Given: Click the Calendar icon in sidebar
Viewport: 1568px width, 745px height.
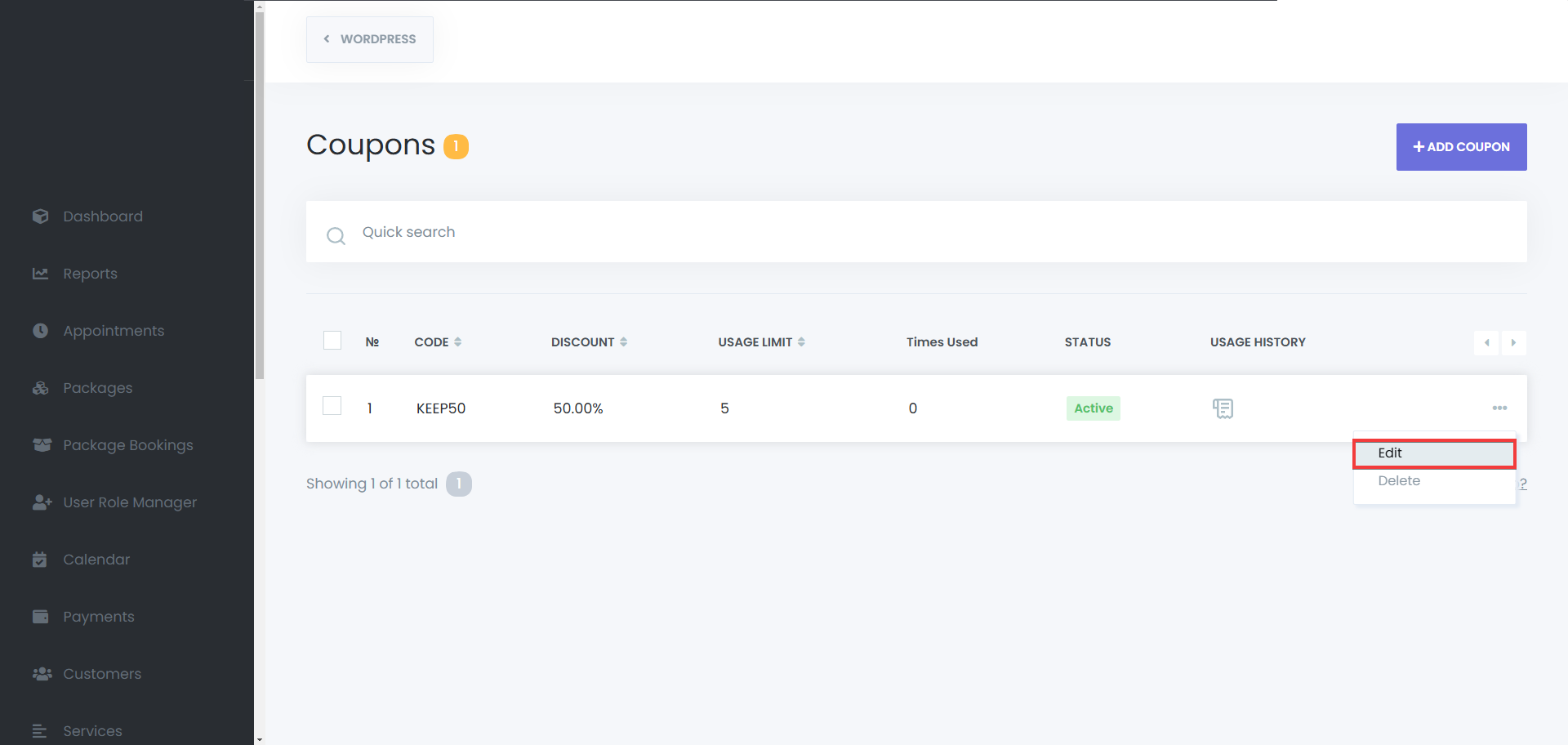Looking at the screenshot, I should 40,560.
